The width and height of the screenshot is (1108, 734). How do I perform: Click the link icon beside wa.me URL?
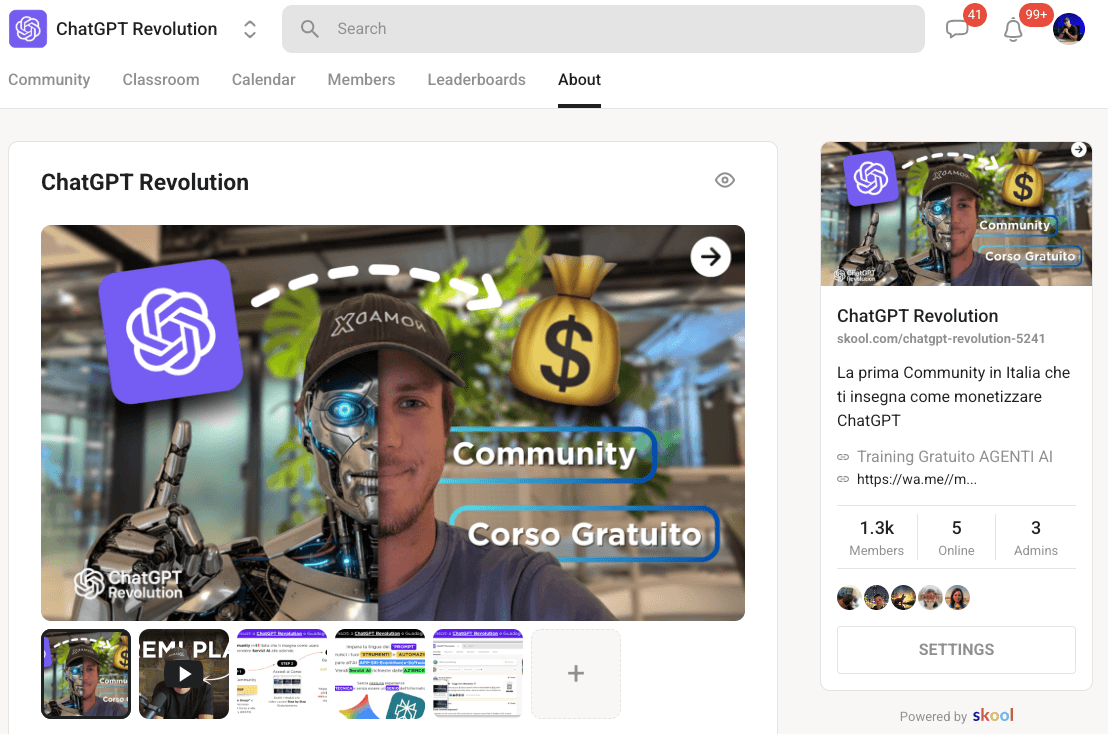point(843,479)
